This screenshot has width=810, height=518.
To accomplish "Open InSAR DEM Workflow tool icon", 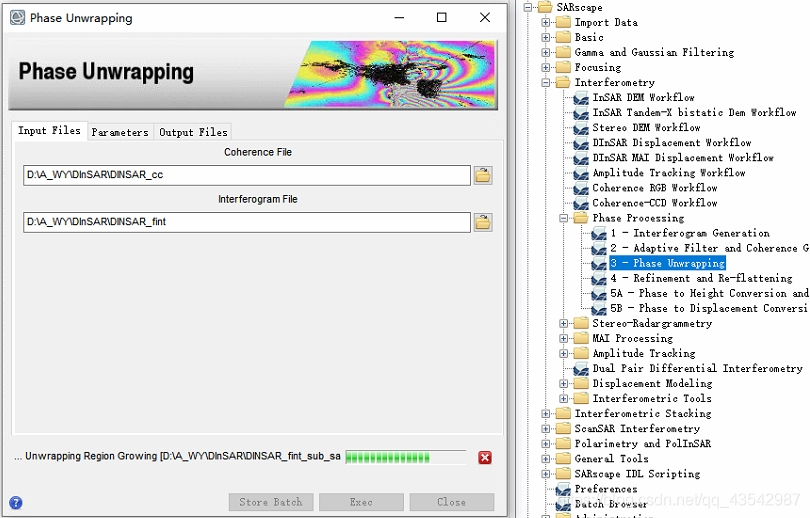I will (581, 98).
